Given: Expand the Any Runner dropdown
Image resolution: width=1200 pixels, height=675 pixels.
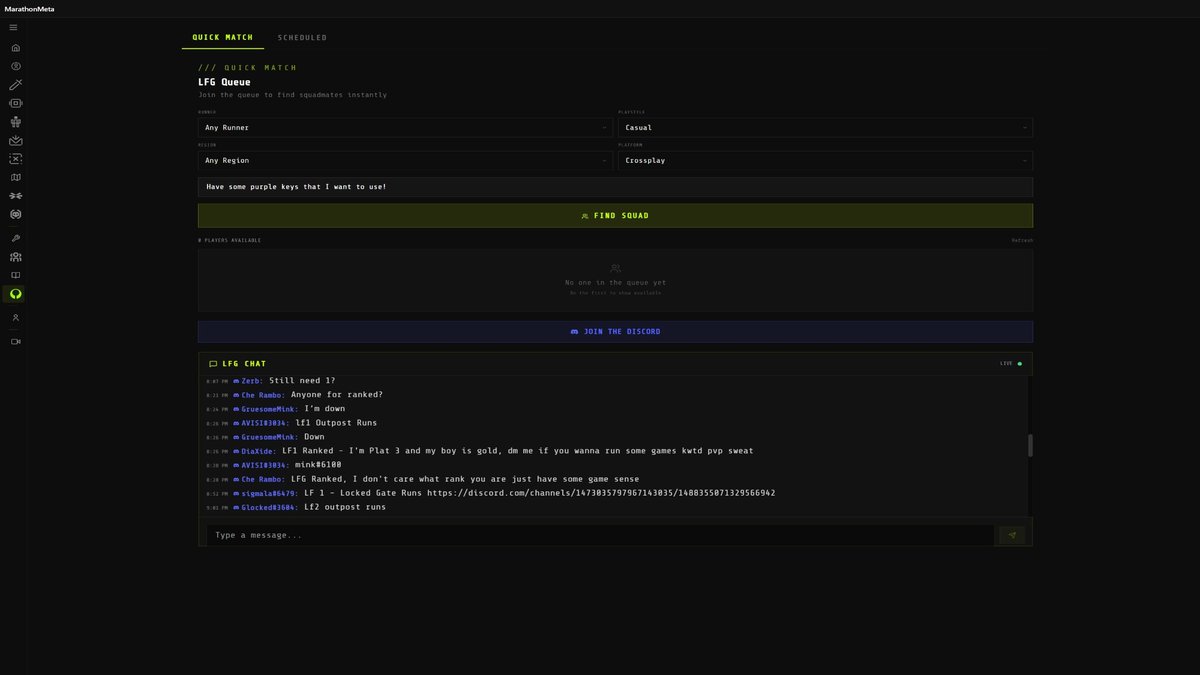Looking at the screenshot, I should point(405,128).
